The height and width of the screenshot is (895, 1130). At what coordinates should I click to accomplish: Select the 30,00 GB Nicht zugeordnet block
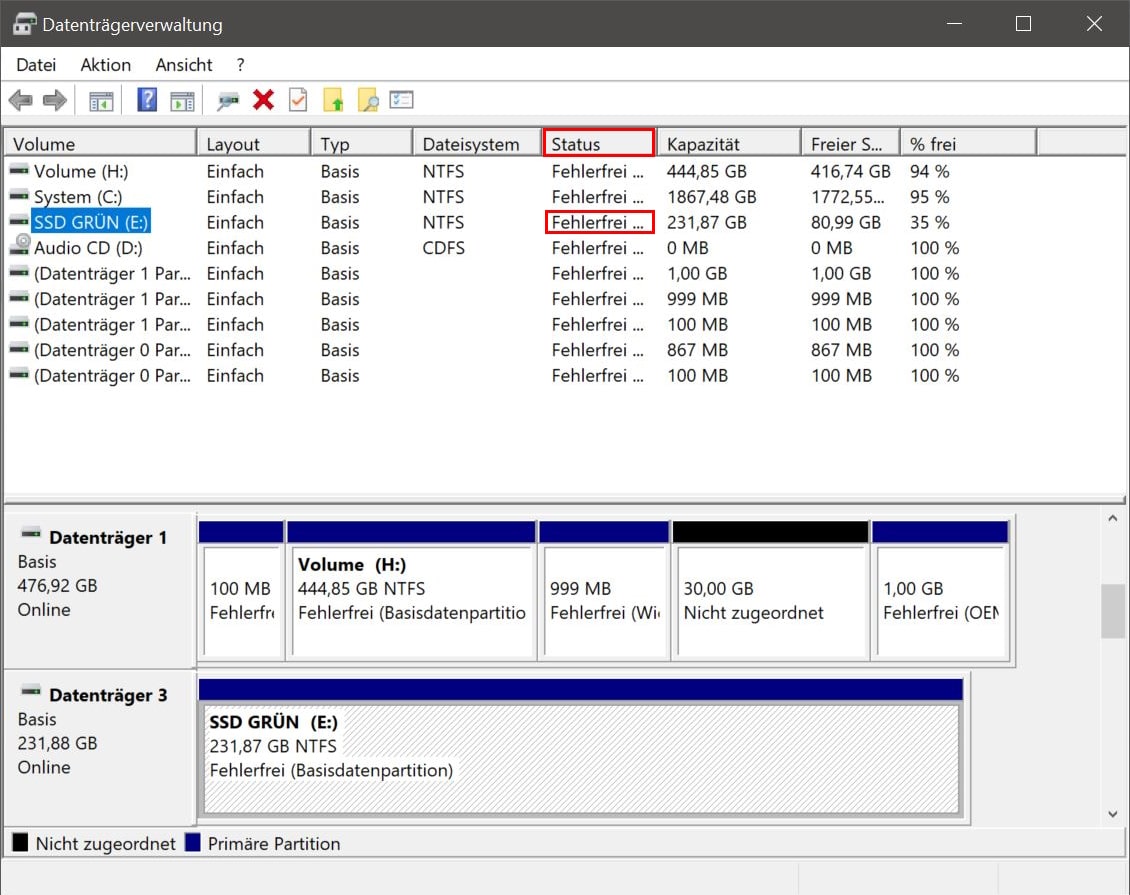point(770,591)
